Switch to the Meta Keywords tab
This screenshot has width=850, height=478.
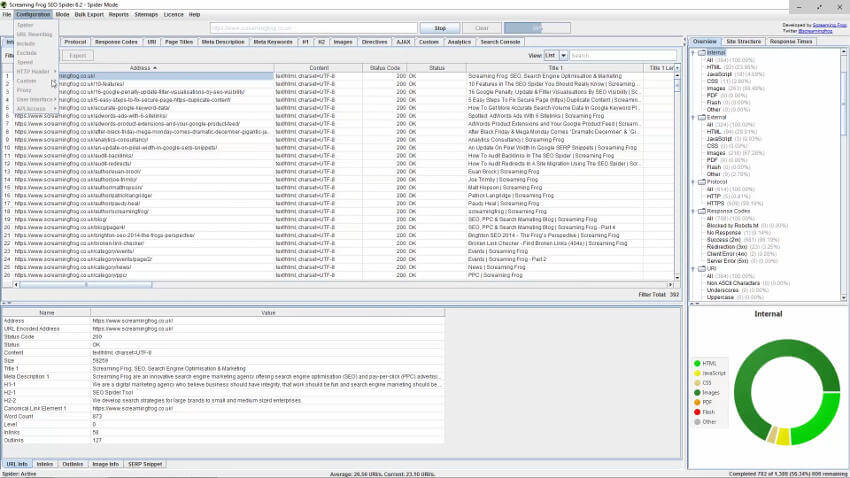pyautogui.click(x=273, y=42)
